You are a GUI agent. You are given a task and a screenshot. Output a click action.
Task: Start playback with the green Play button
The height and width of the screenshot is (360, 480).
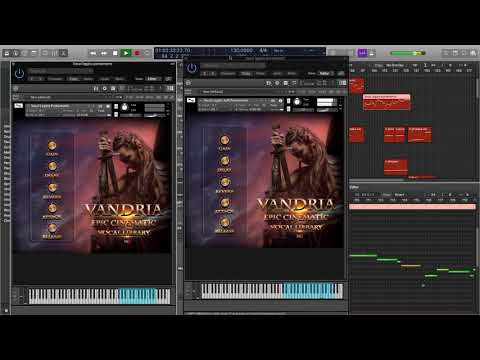(126, 53)
